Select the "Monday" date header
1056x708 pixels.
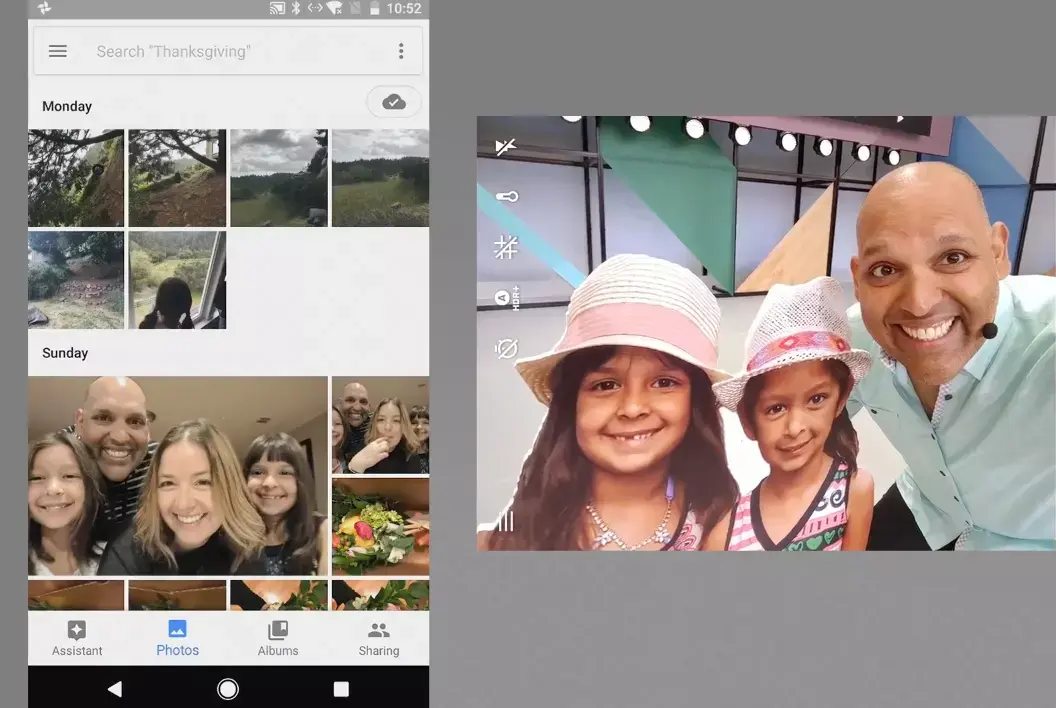click(67, 106)
